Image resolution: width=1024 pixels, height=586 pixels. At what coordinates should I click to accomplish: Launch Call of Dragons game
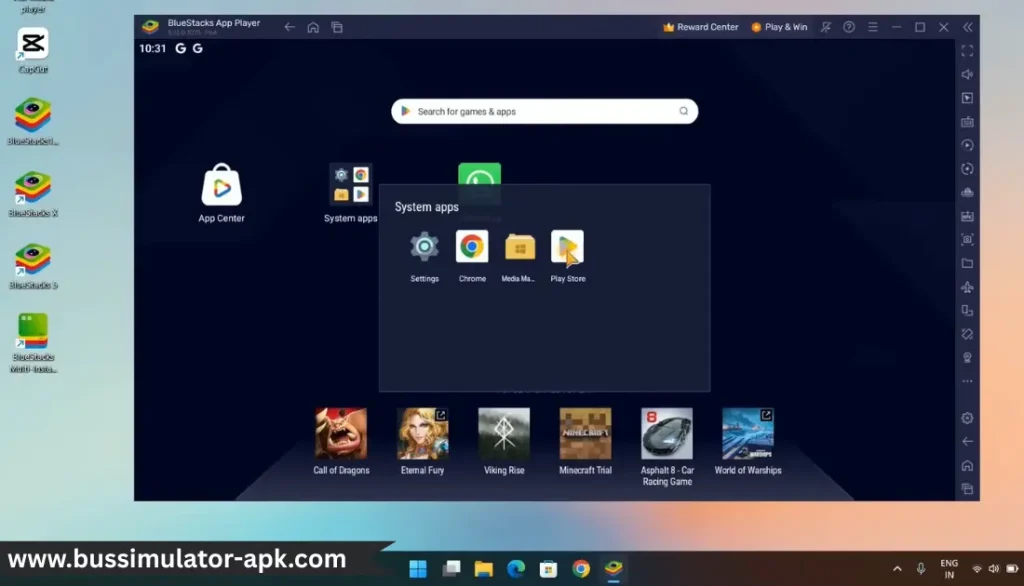341,434
